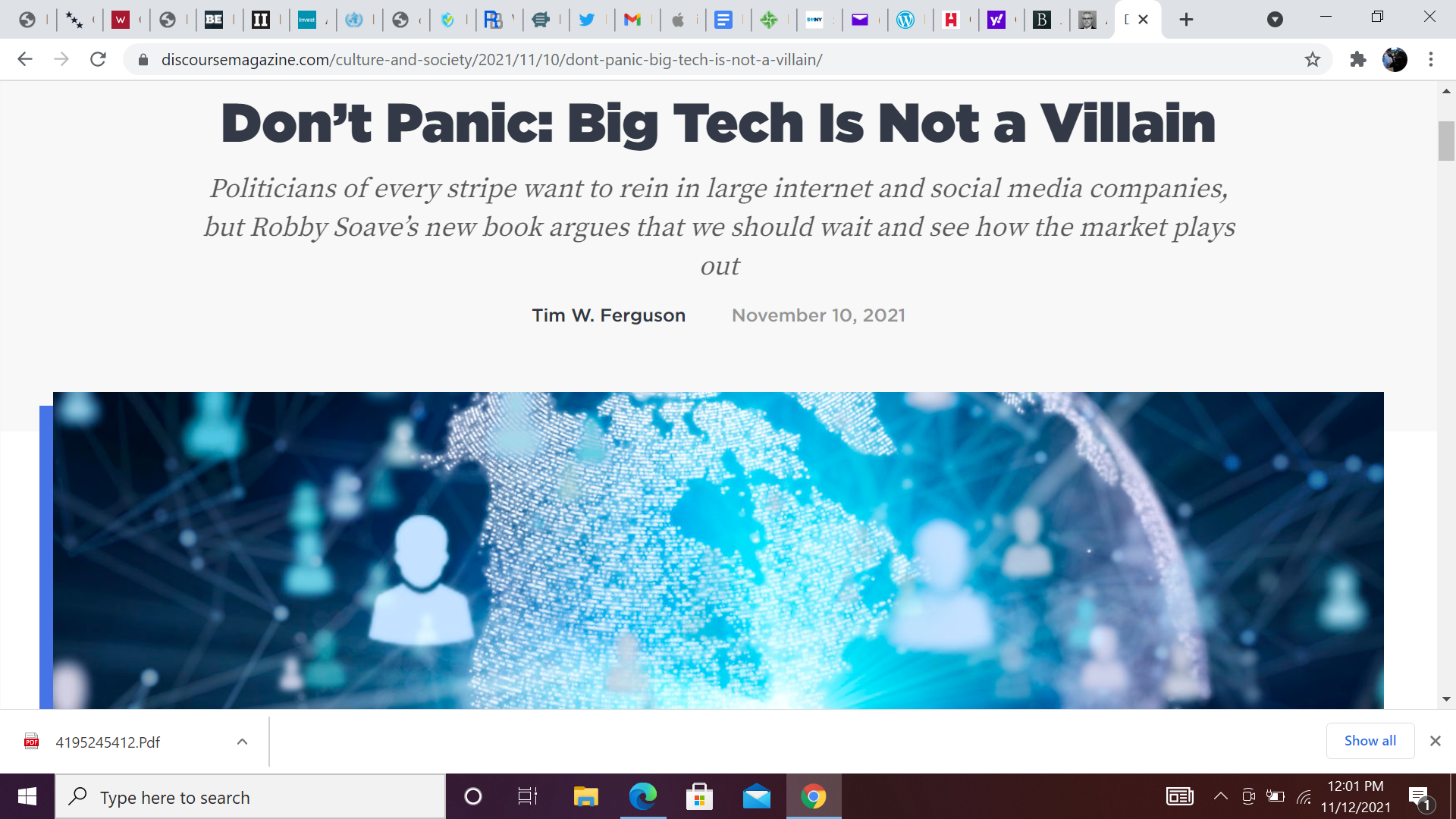
Task: Click the page vertical scrollbar thumb
Action: (x=1445, y=141)
